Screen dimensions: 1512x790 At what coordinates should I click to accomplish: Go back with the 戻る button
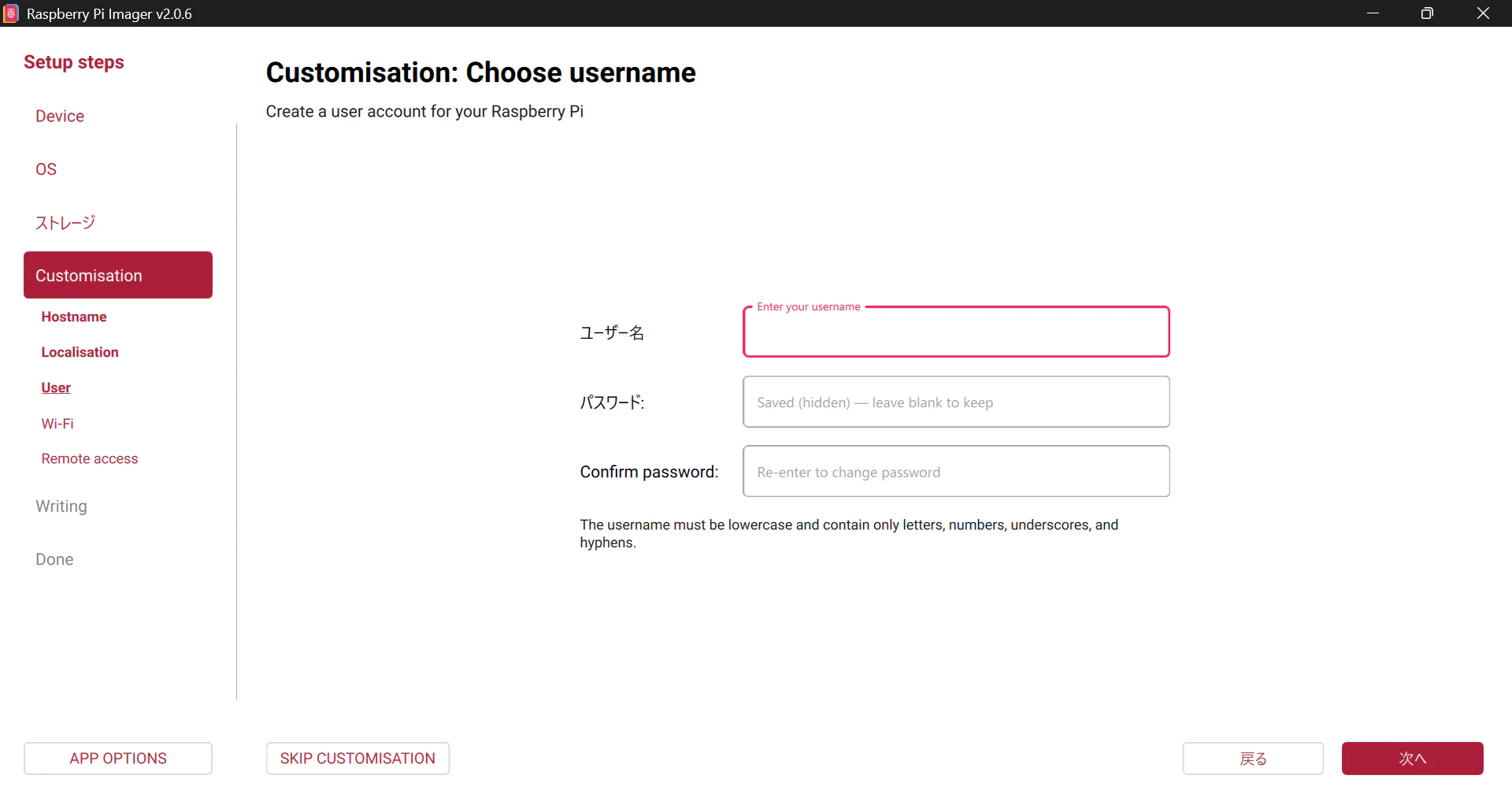(1253, 758)
